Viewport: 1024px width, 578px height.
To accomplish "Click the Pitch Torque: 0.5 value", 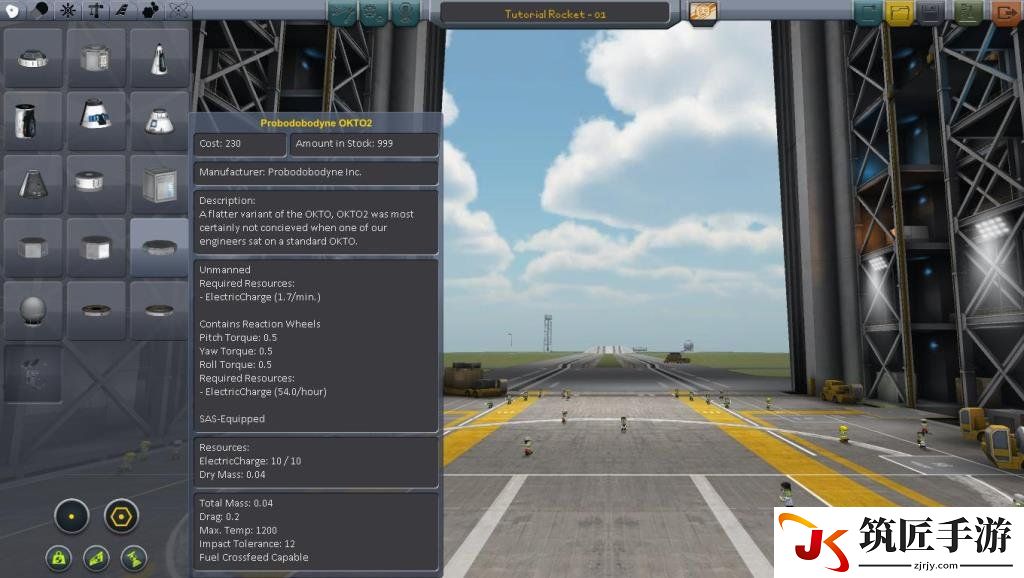I will 238,338.
